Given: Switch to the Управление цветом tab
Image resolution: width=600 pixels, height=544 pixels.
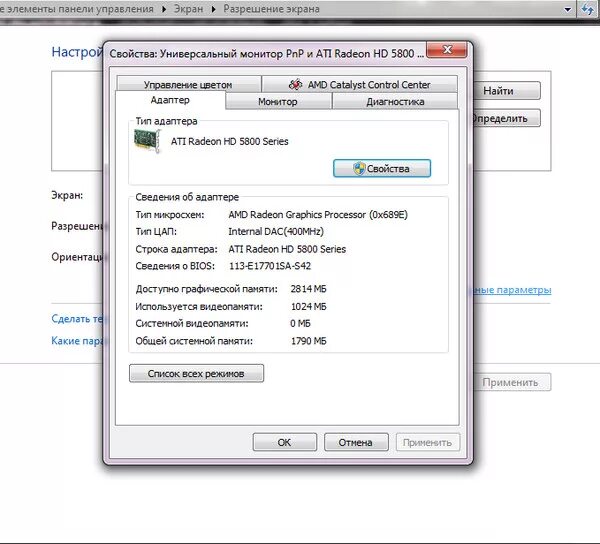Looking at the screenshot, I should (188, 84).
